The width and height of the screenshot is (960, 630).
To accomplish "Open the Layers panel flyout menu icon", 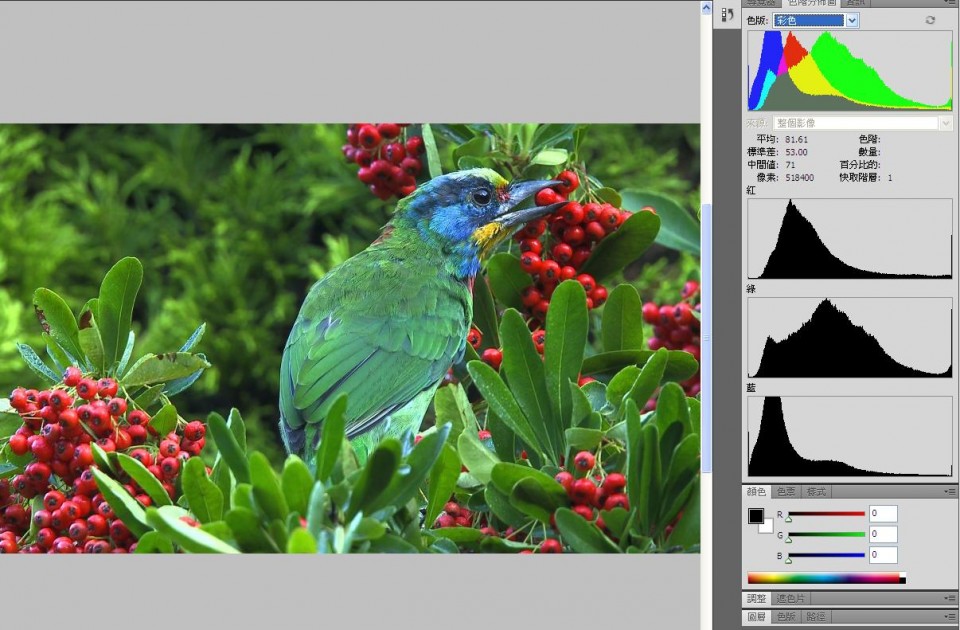I will (949, 617).
